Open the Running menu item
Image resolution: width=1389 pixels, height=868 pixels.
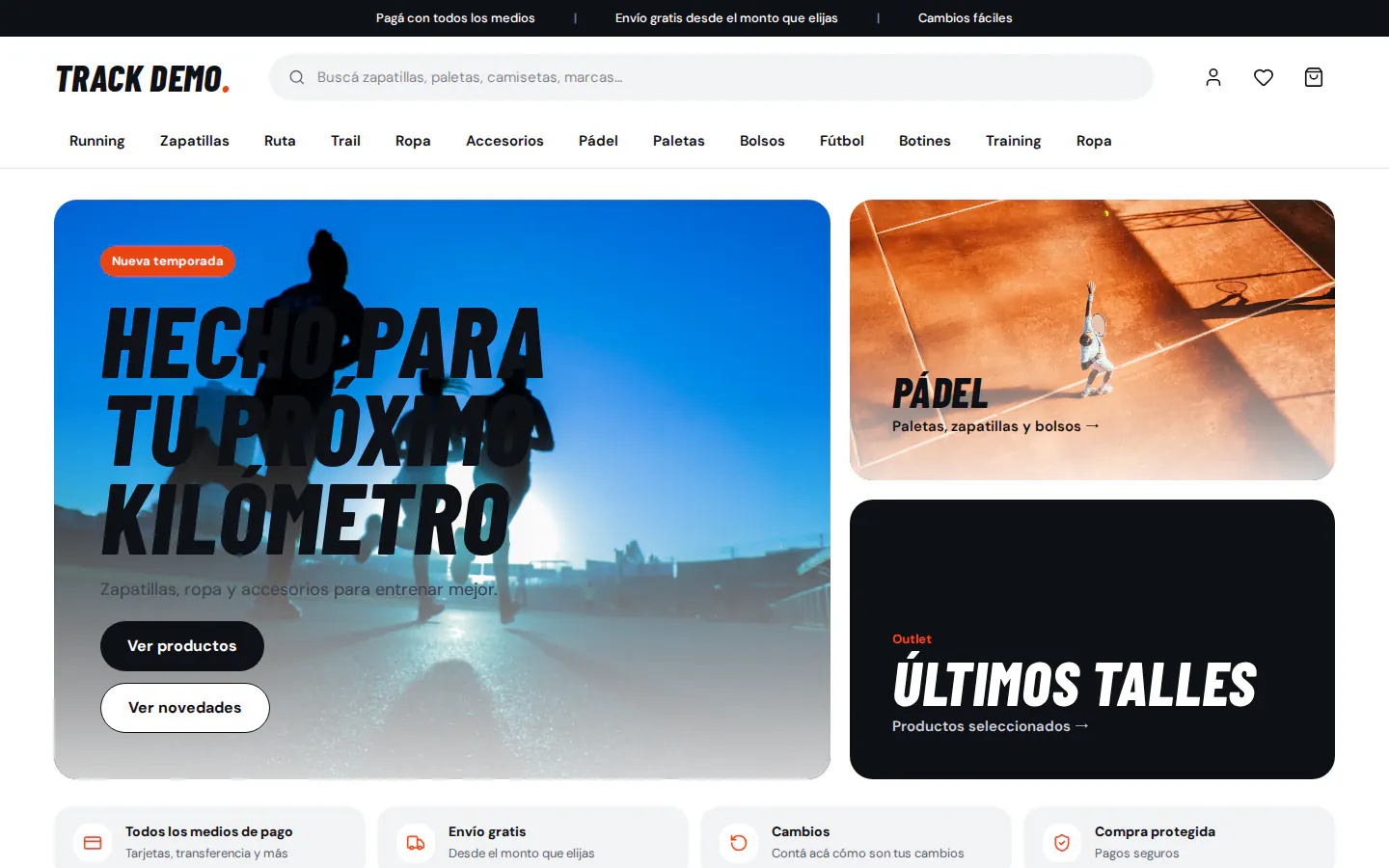[97, 141]
